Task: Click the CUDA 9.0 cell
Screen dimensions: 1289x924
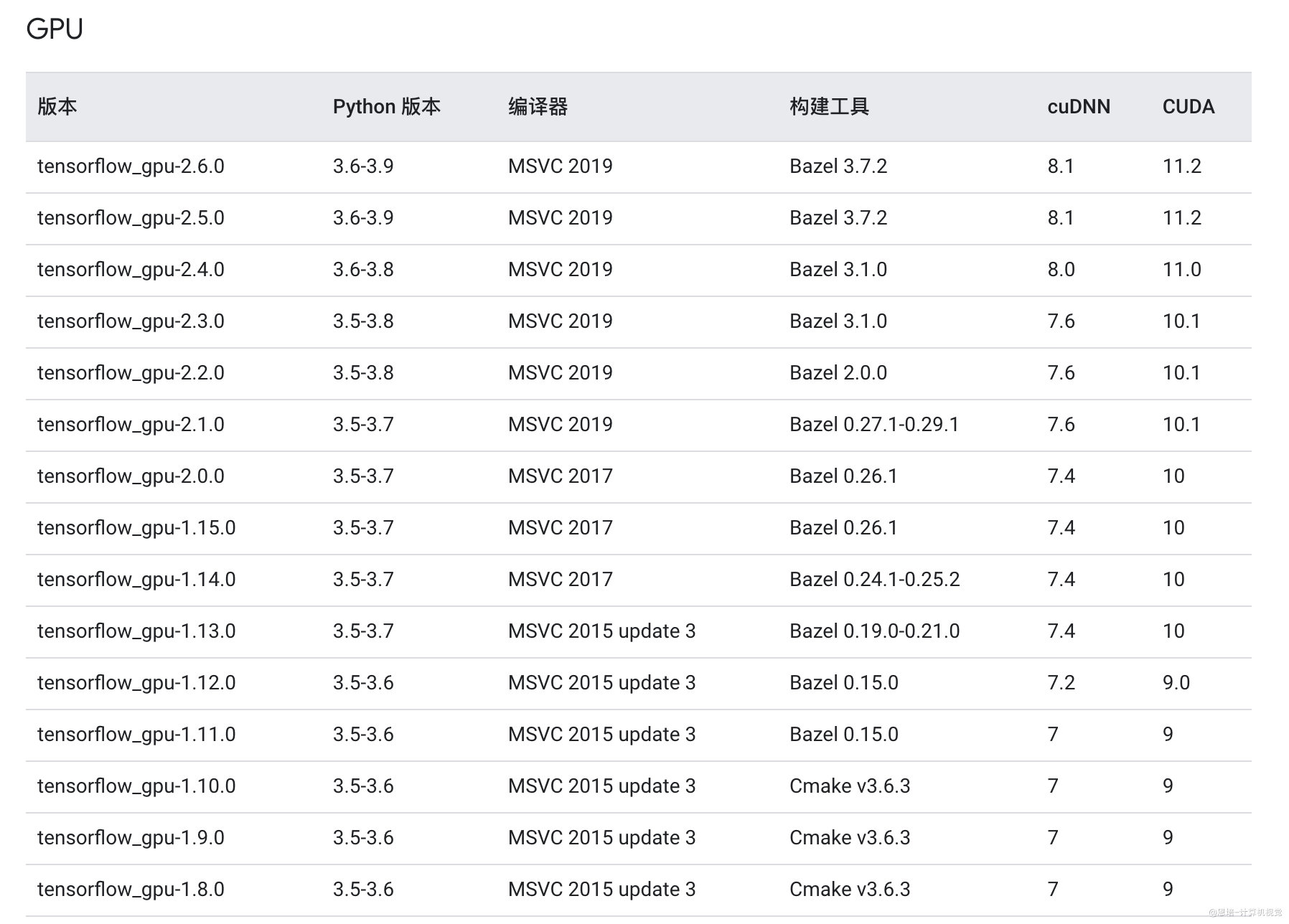Action: click(x=1176, y=683)
